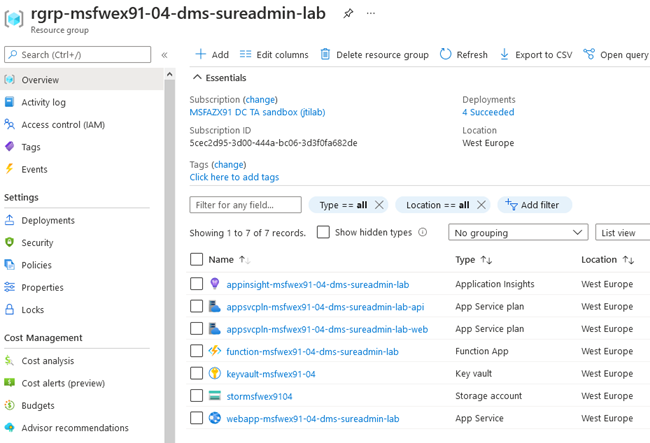Check the keyvault-msfwex91-04 row checkbox

pyautogui.click(x=196, y=373)
